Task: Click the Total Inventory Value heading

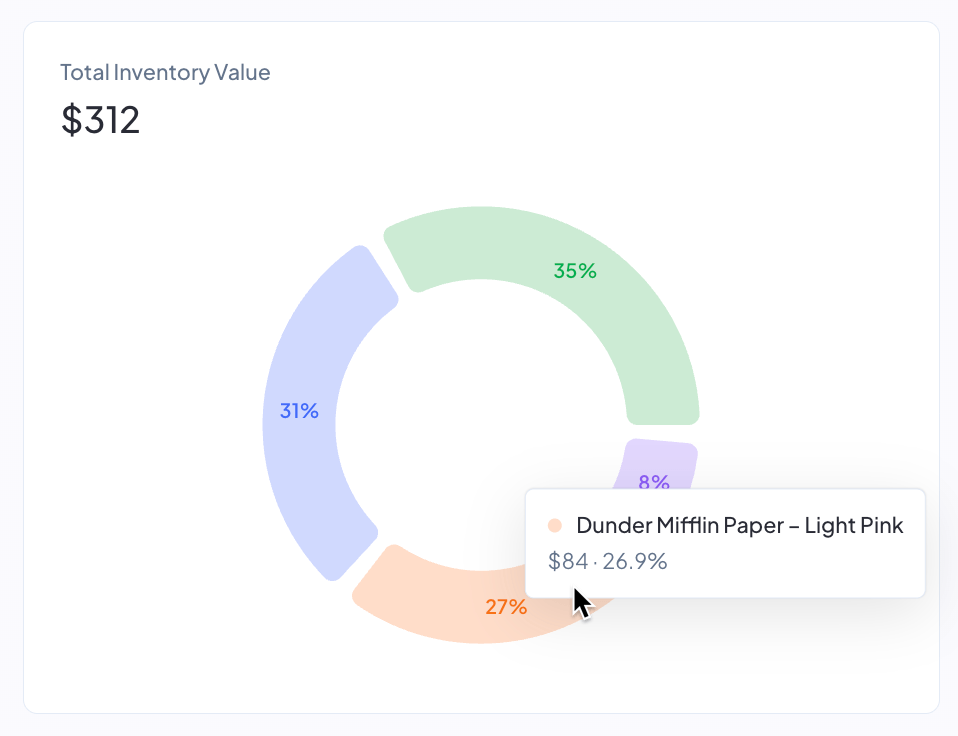Action: [x=165, y=72]
